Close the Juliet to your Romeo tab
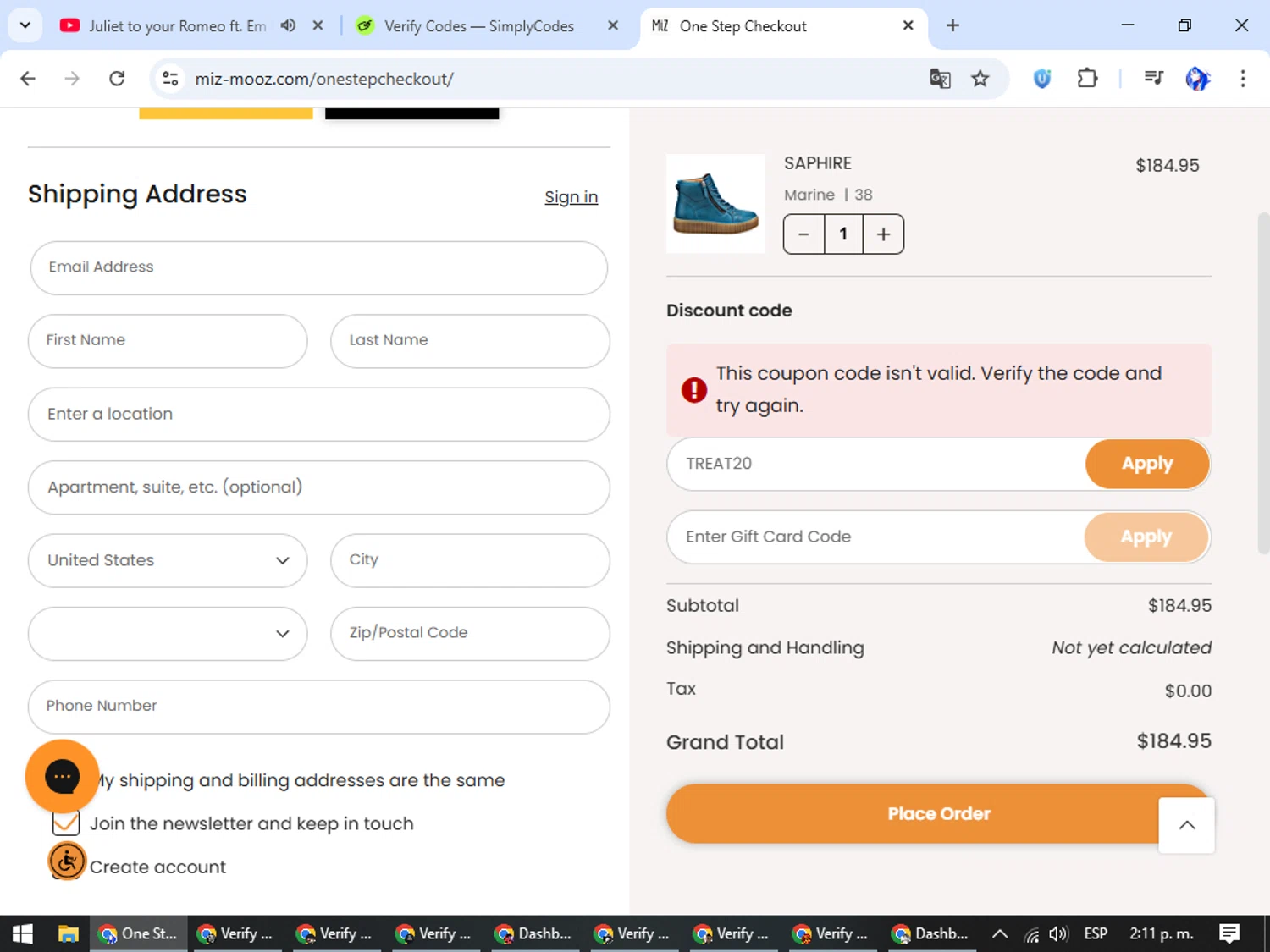 coord(317,25)
